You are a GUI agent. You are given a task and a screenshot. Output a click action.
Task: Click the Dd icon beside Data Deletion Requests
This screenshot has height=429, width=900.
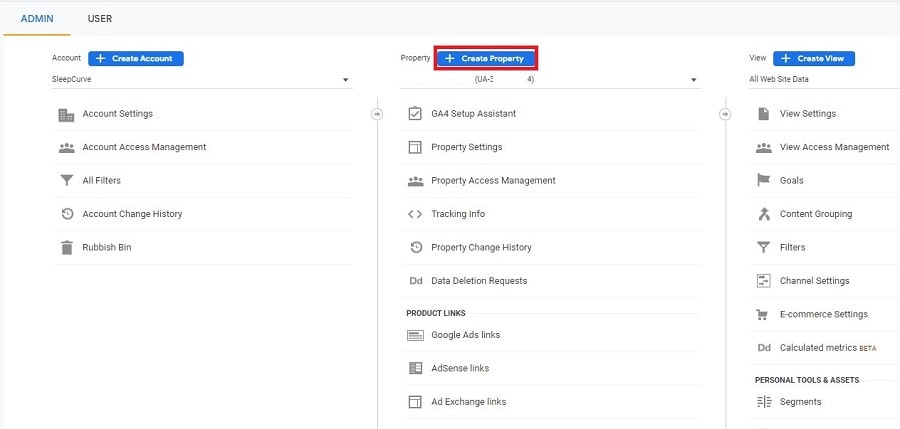416,281
